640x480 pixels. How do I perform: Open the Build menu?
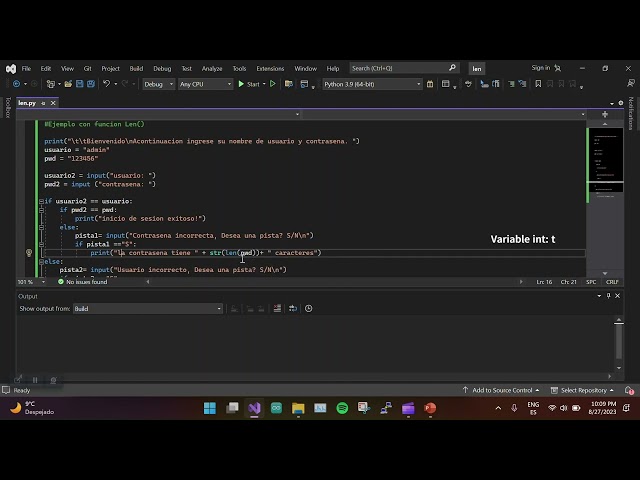pos(136,69)
